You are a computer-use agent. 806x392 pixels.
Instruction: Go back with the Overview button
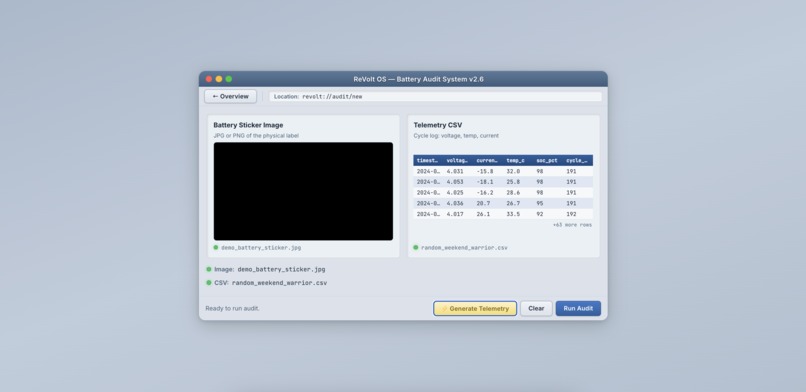[x=230, y=97]
